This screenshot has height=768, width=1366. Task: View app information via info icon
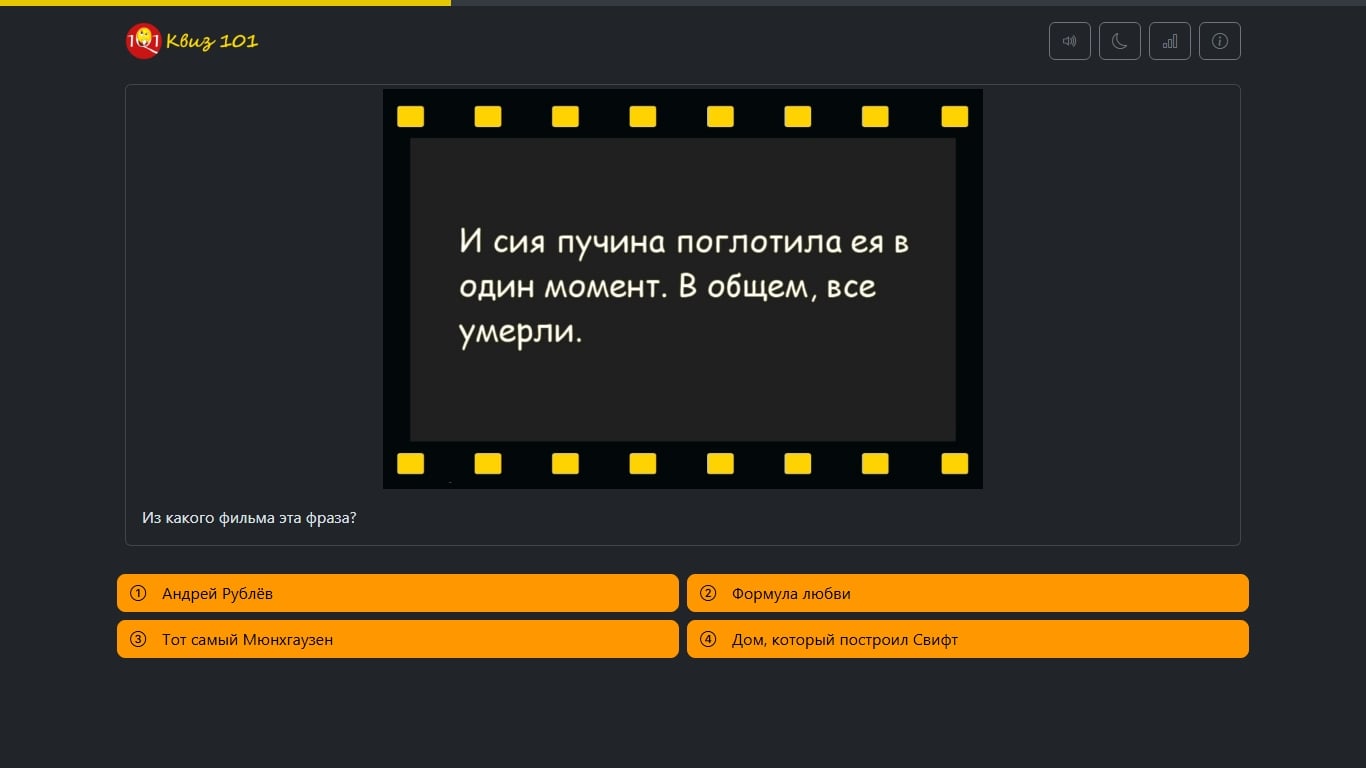click(x=1219, y=41)
